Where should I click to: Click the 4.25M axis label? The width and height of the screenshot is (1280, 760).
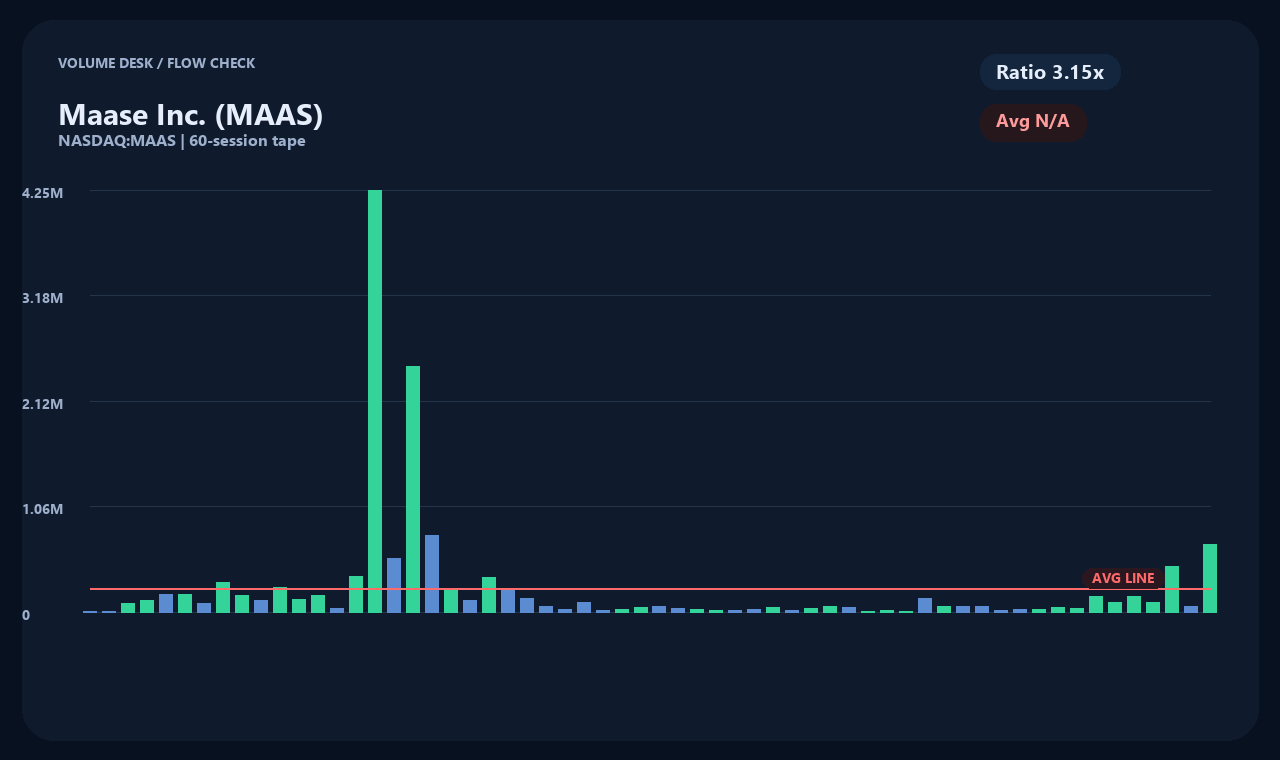click(43, 192)
